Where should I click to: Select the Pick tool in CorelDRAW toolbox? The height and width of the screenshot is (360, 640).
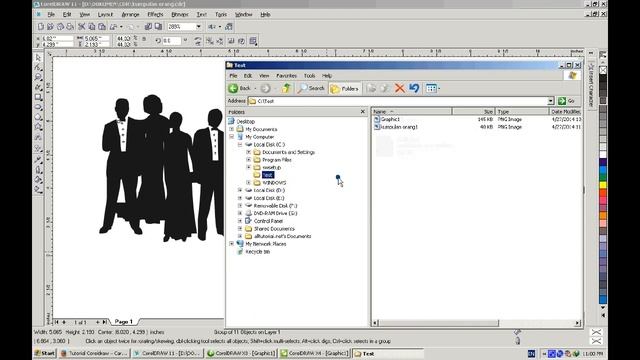point(38,58)
